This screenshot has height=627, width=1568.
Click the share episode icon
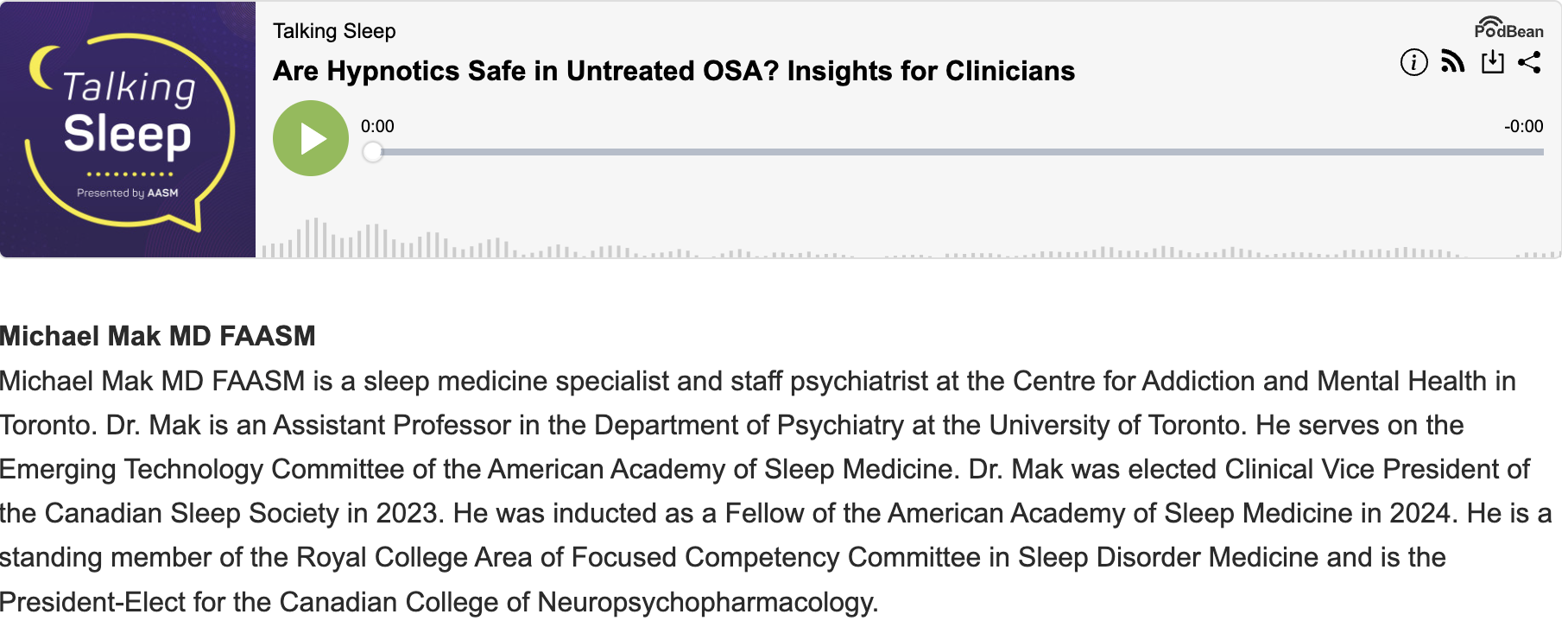point(1529,62)
